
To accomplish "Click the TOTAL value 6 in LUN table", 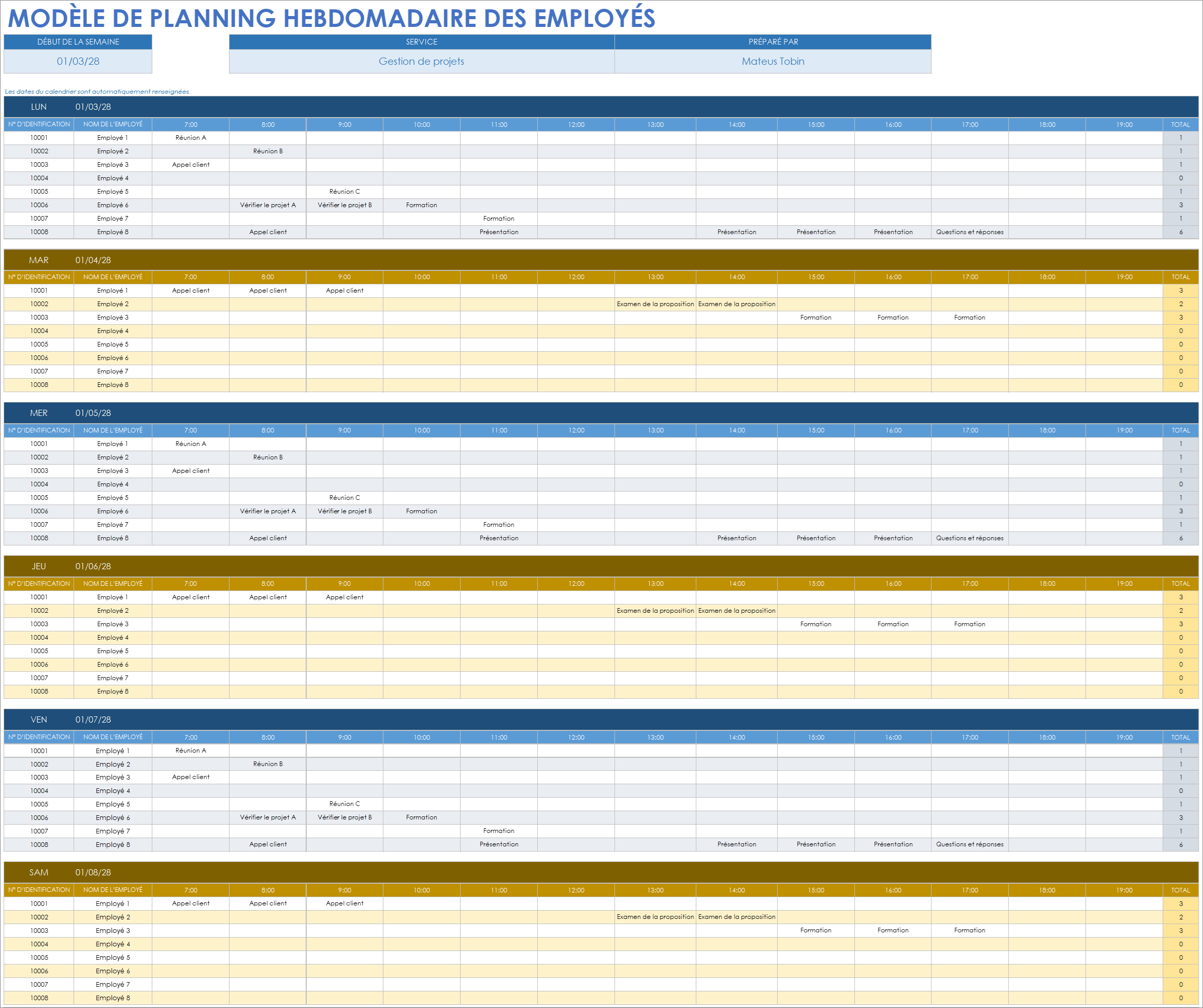I will (1181, 232).
